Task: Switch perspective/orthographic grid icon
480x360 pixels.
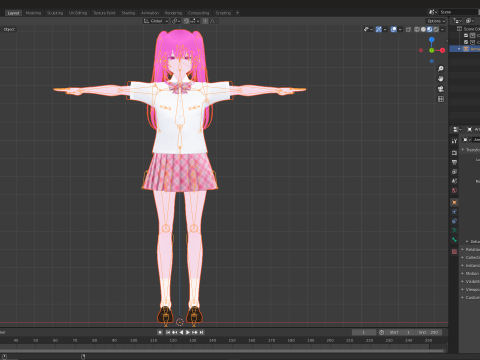Action: pyautogui.click(x=441, y=99)
